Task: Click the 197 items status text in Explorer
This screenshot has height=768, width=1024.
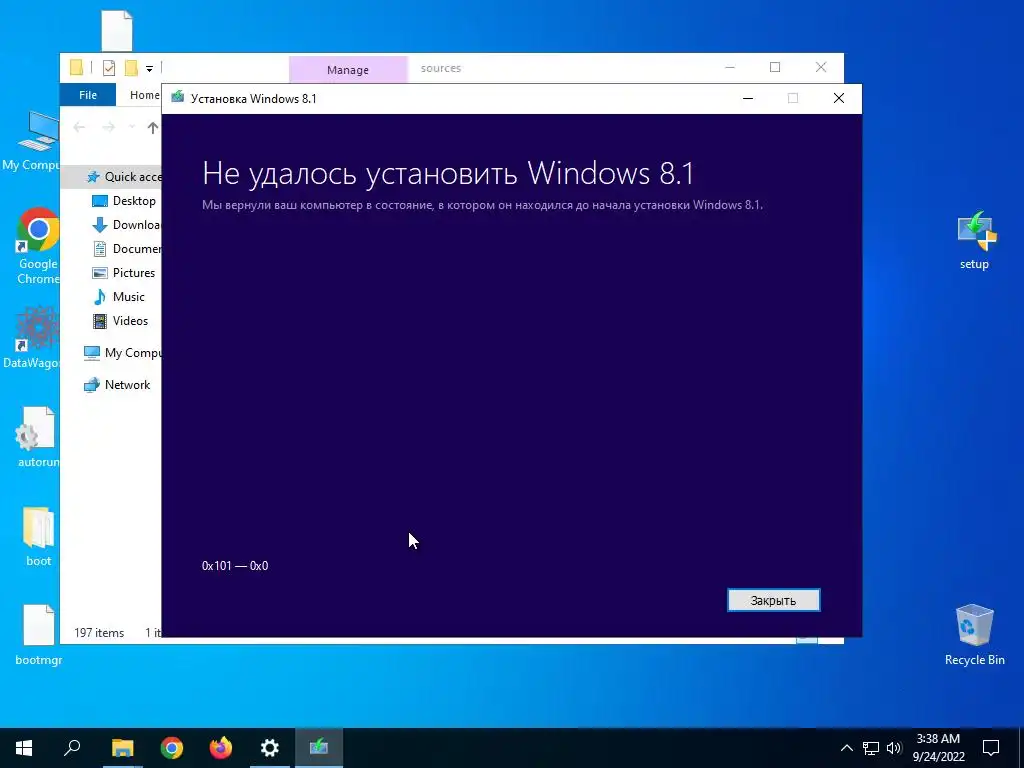Action: (99, 633)
